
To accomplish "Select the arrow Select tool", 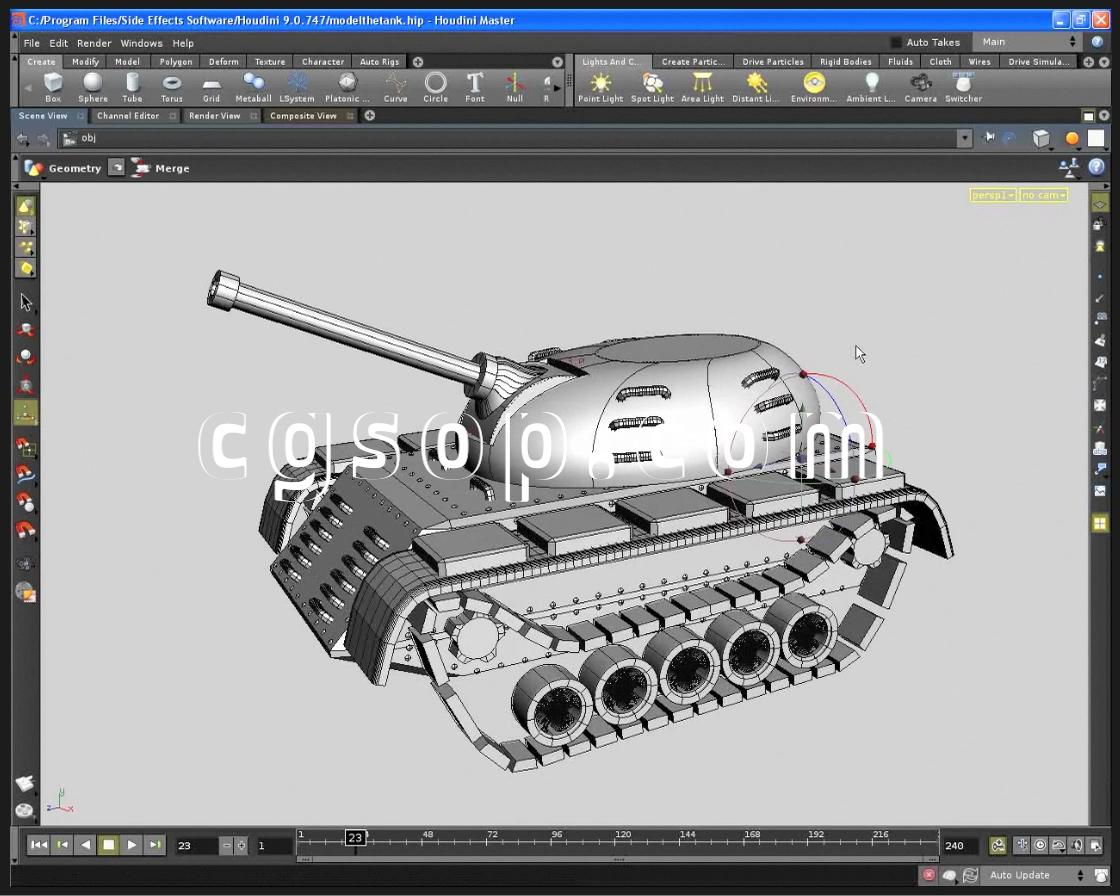I will [x=26, y=302].
